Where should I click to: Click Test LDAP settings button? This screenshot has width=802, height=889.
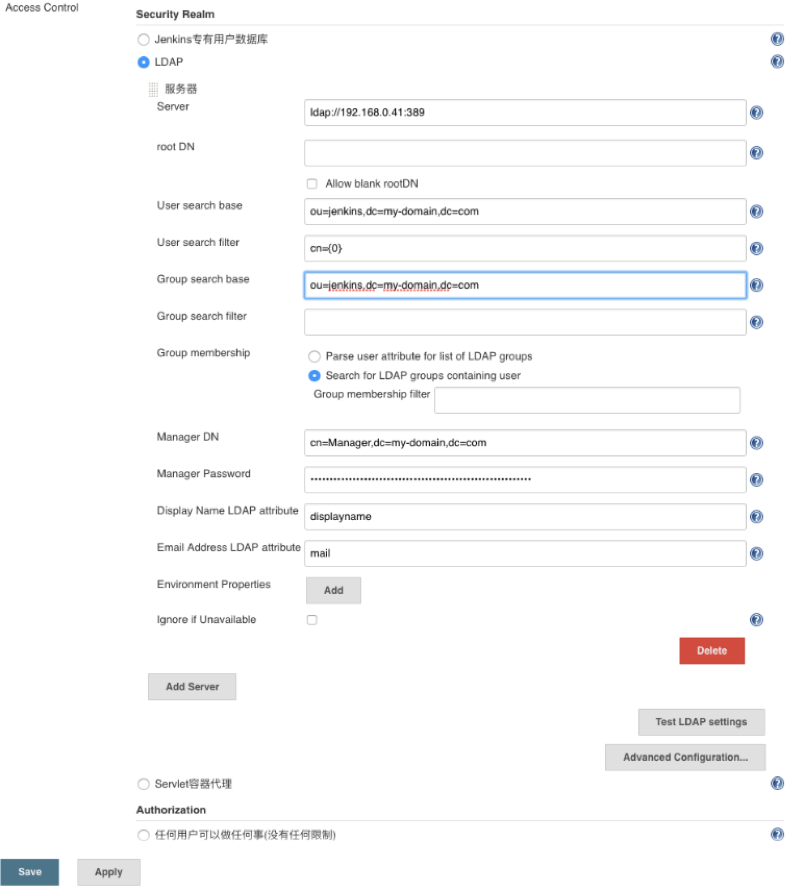point(701,722)
